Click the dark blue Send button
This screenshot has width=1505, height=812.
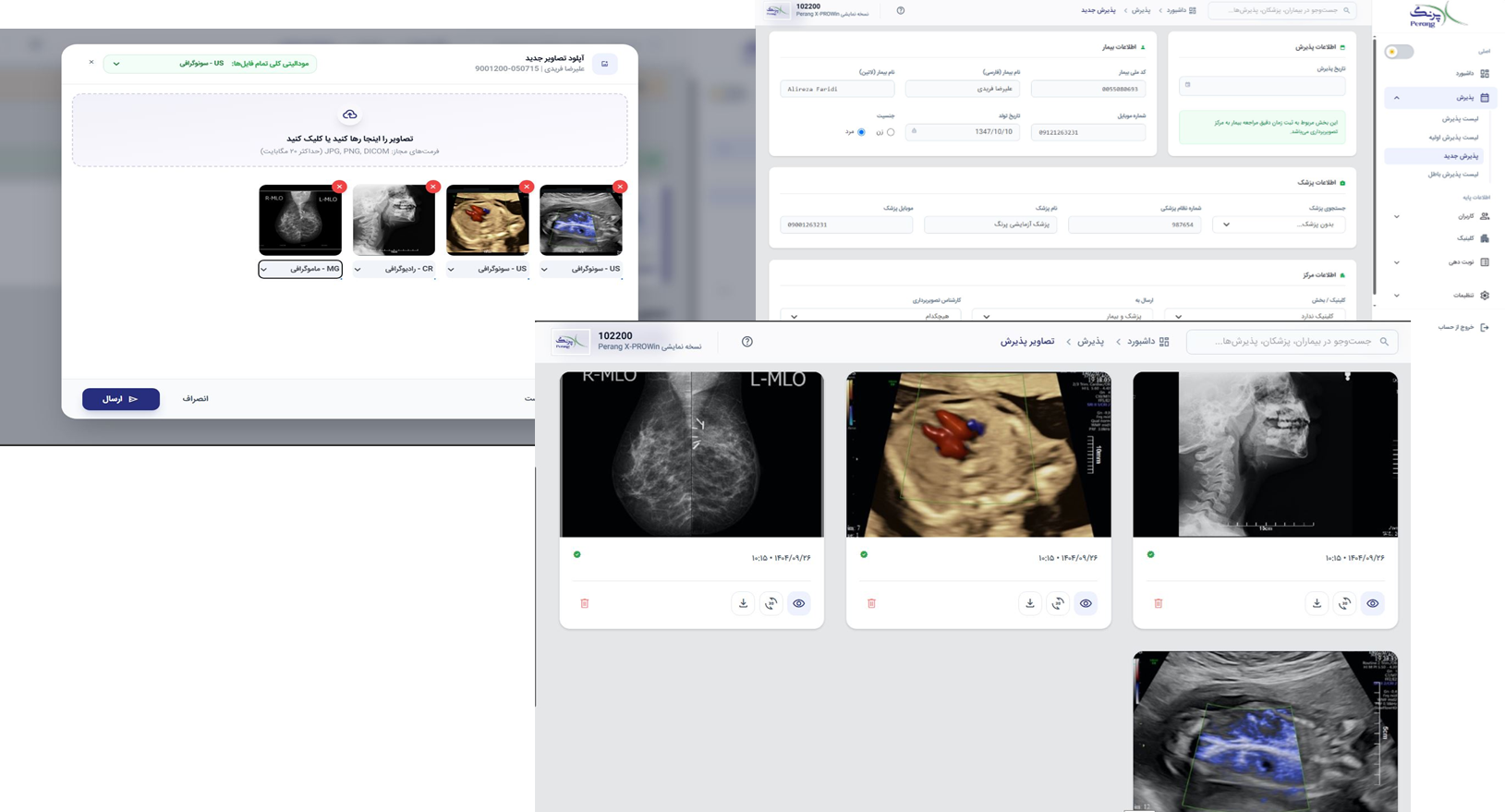coord(121,399)
